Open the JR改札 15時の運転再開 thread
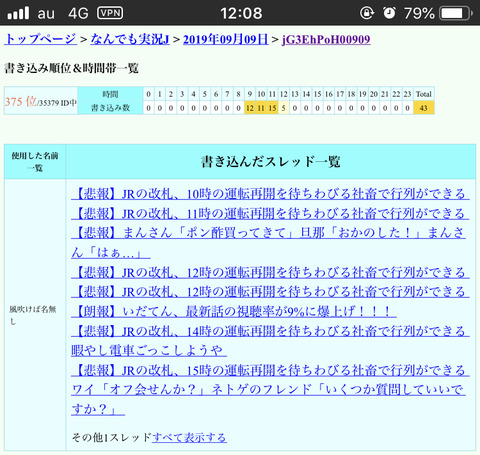 [270, 370]
